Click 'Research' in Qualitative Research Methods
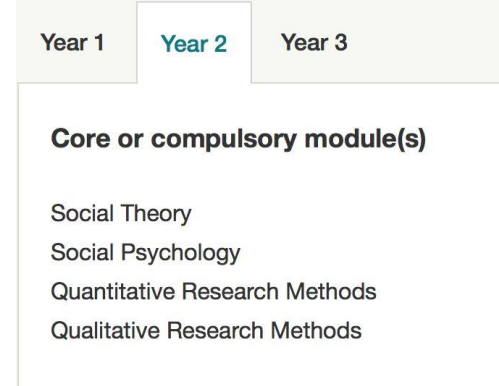 [215, 330]
